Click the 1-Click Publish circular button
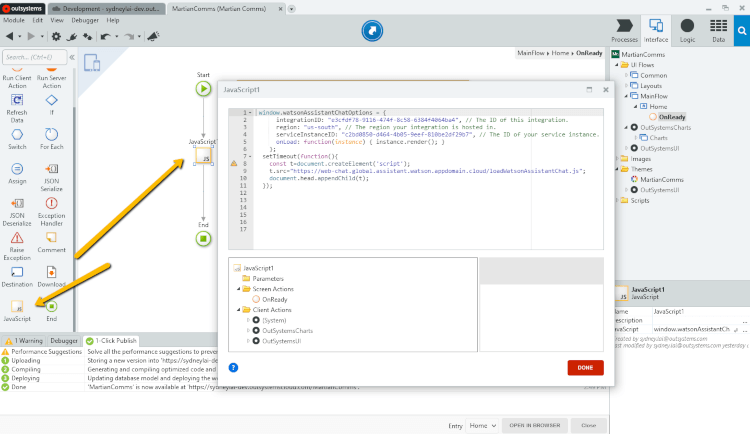The width and height of the screenshot is (750, 434). pos(372,31)
